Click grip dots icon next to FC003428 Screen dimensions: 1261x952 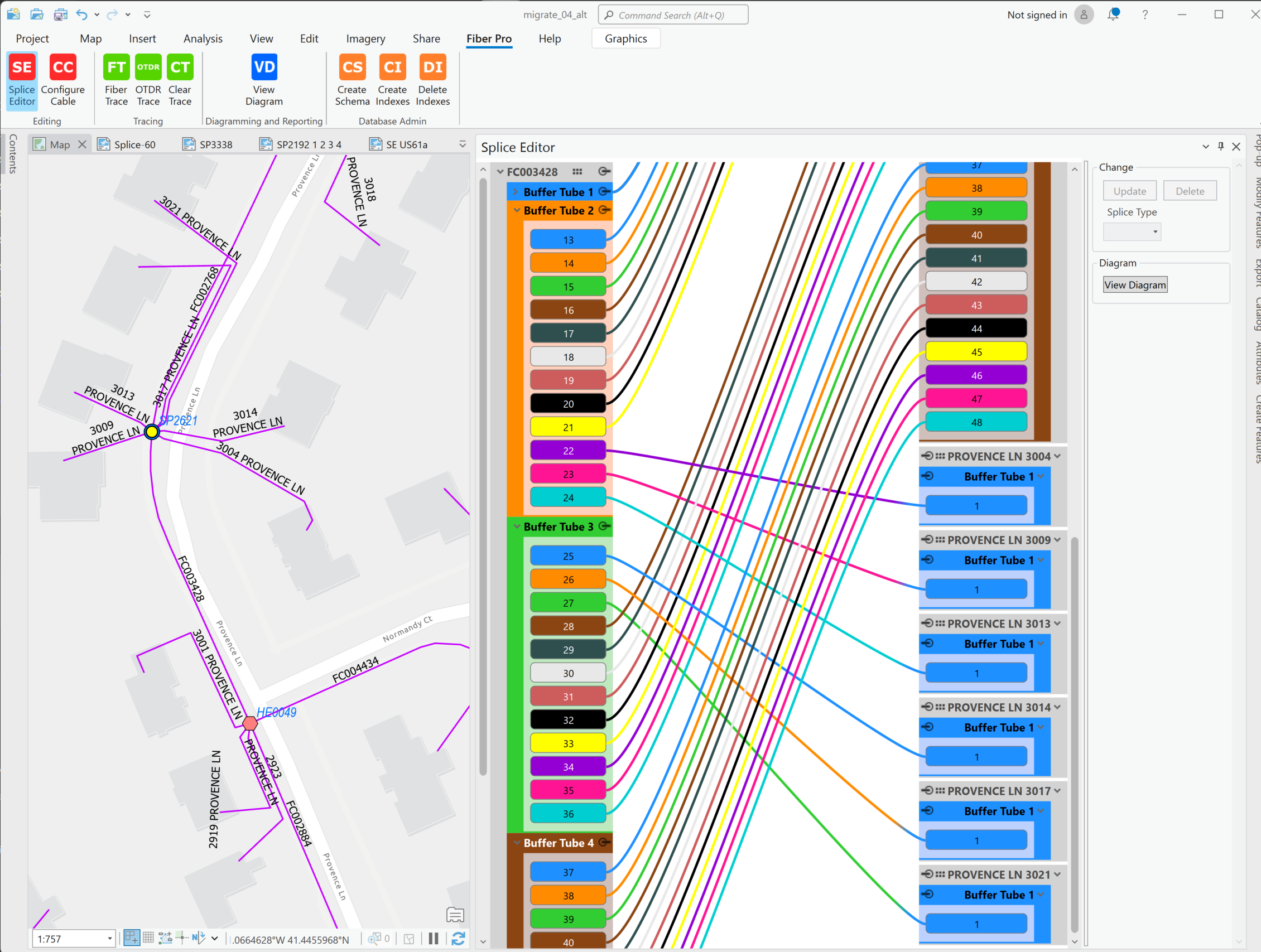577,171
